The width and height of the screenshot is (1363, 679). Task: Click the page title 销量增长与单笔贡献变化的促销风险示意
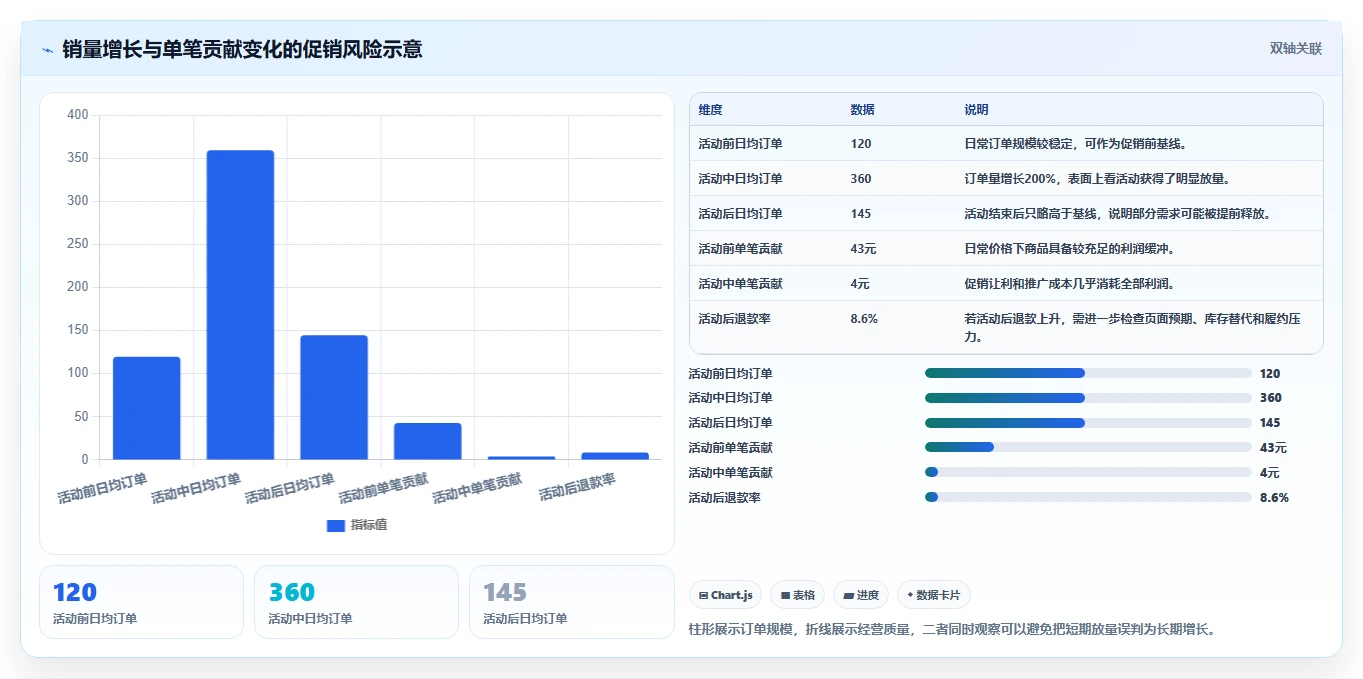242,49
